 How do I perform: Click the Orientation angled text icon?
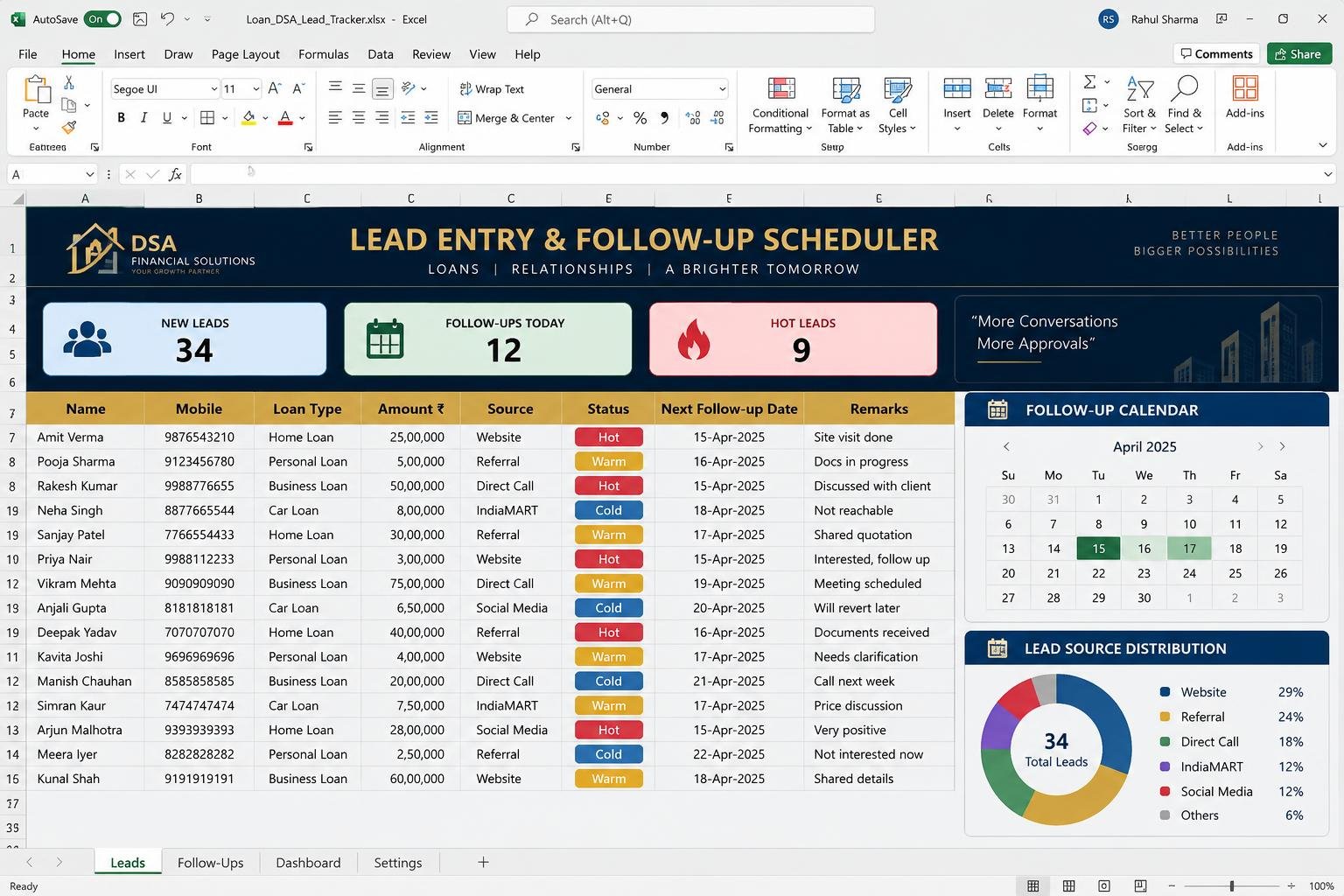click(x=409, y=88)
